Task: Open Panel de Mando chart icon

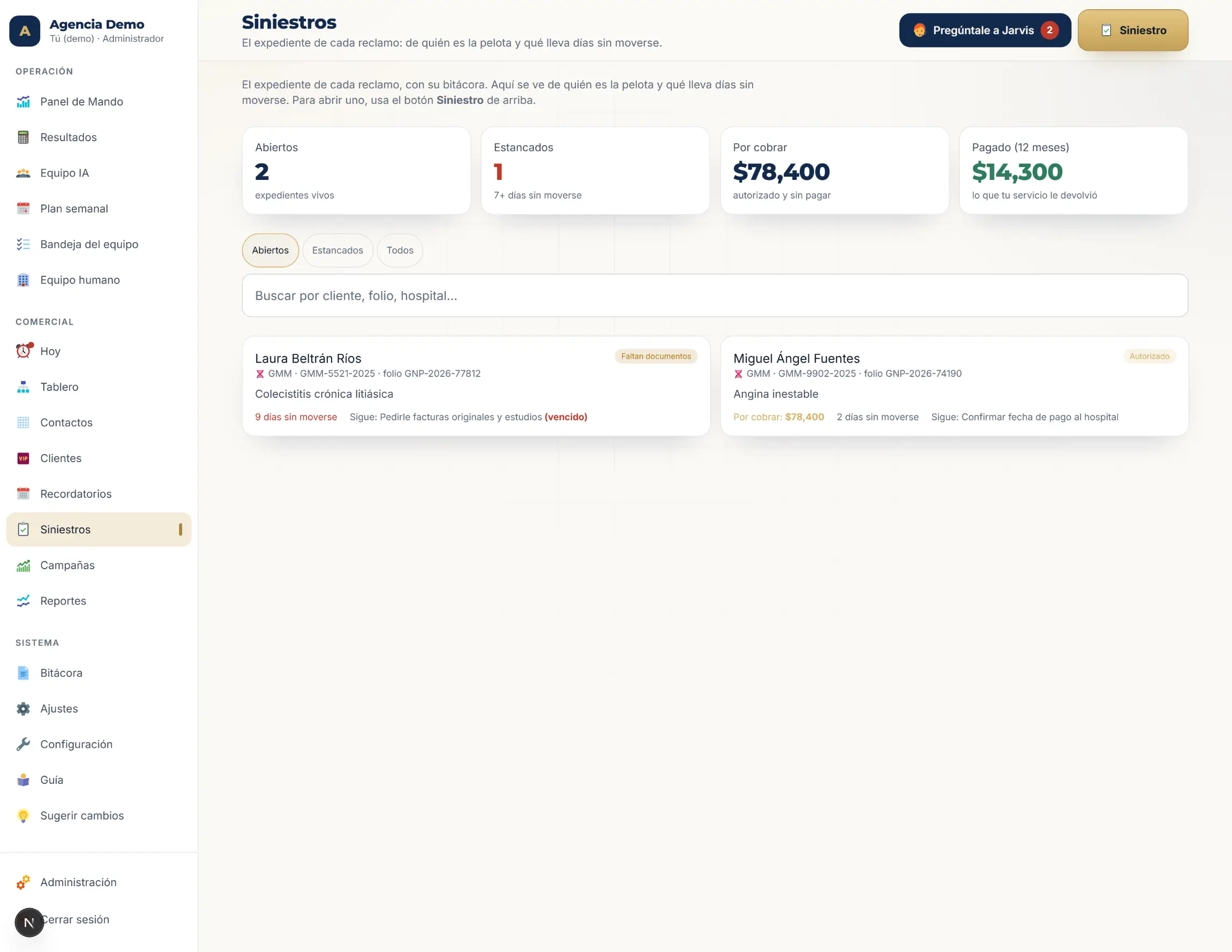Action: pyautogui.click(x=23, y=102)
